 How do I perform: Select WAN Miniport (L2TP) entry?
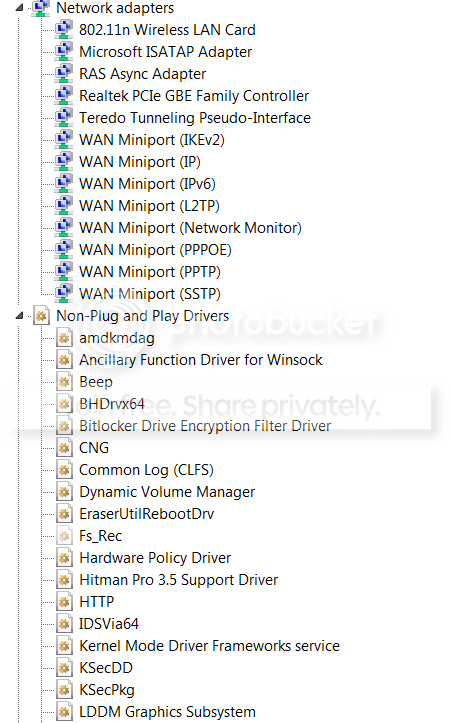(x=149, y=206)
